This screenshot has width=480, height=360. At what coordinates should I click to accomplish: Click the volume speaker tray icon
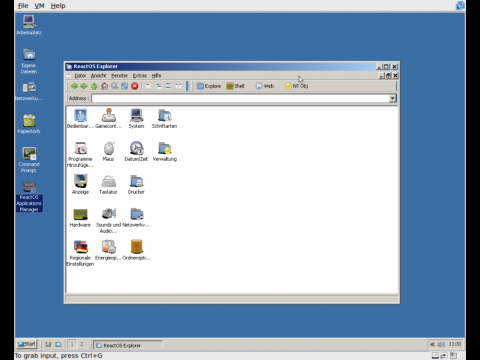(441, 344)
